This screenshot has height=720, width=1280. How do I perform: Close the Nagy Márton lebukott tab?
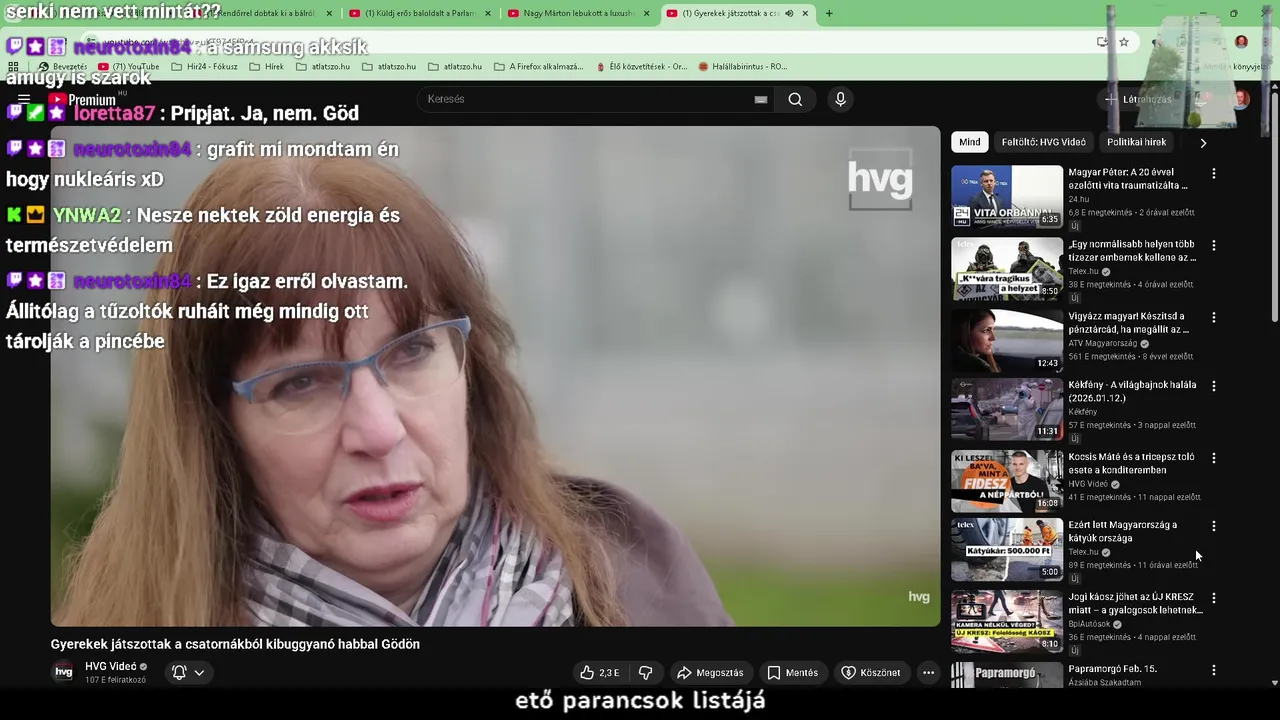(646, 13)
